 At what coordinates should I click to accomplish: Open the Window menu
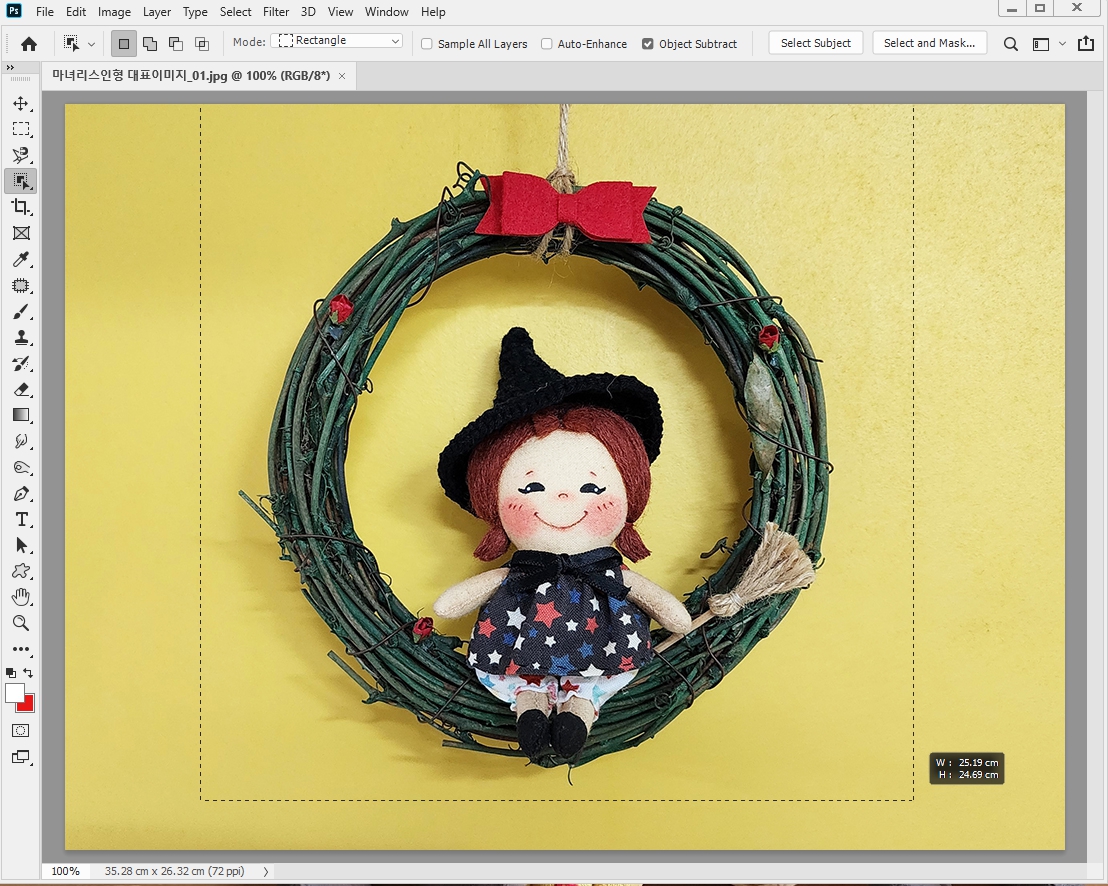(387, 11)
